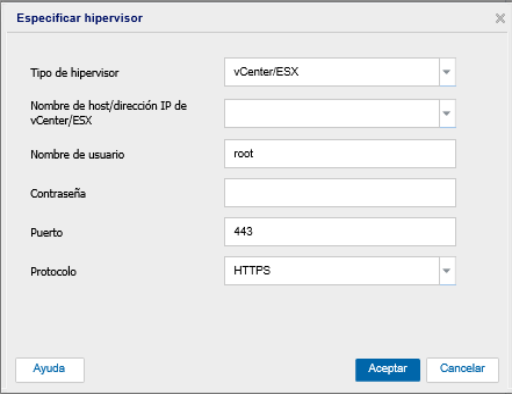Click the Puerto field showing 443
512x394 pixels.
340,232
